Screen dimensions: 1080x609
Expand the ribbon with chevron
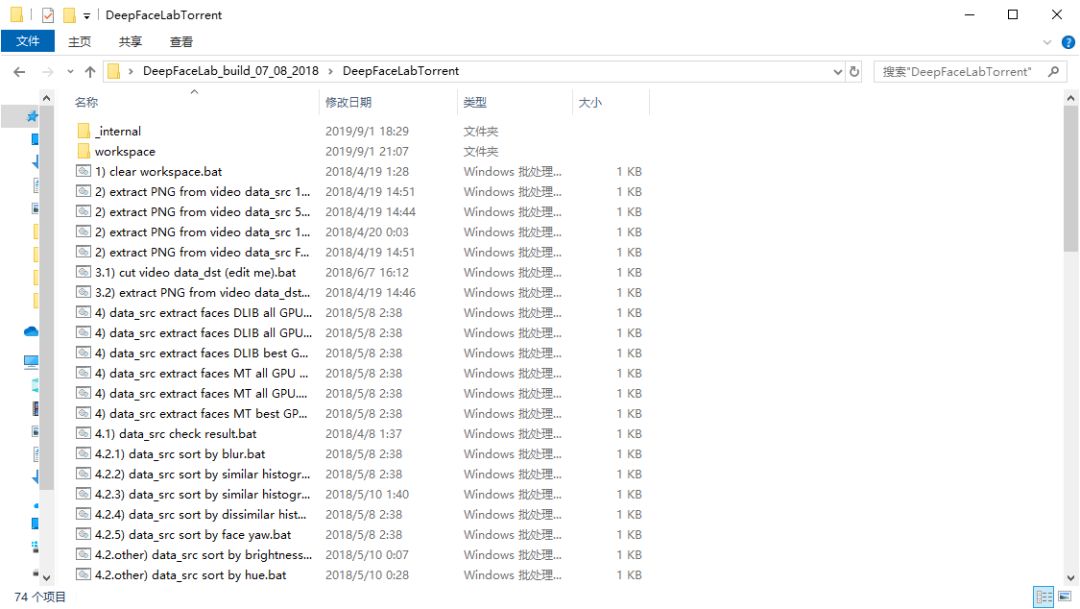1047,42
